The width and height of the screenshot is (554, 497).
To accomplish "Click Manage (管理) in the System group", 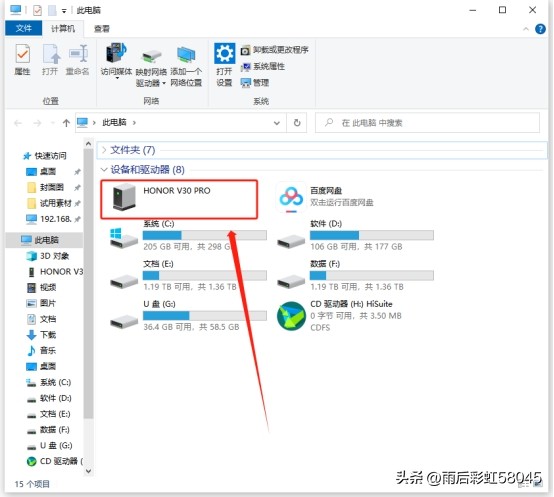I will tap(255, 83).
